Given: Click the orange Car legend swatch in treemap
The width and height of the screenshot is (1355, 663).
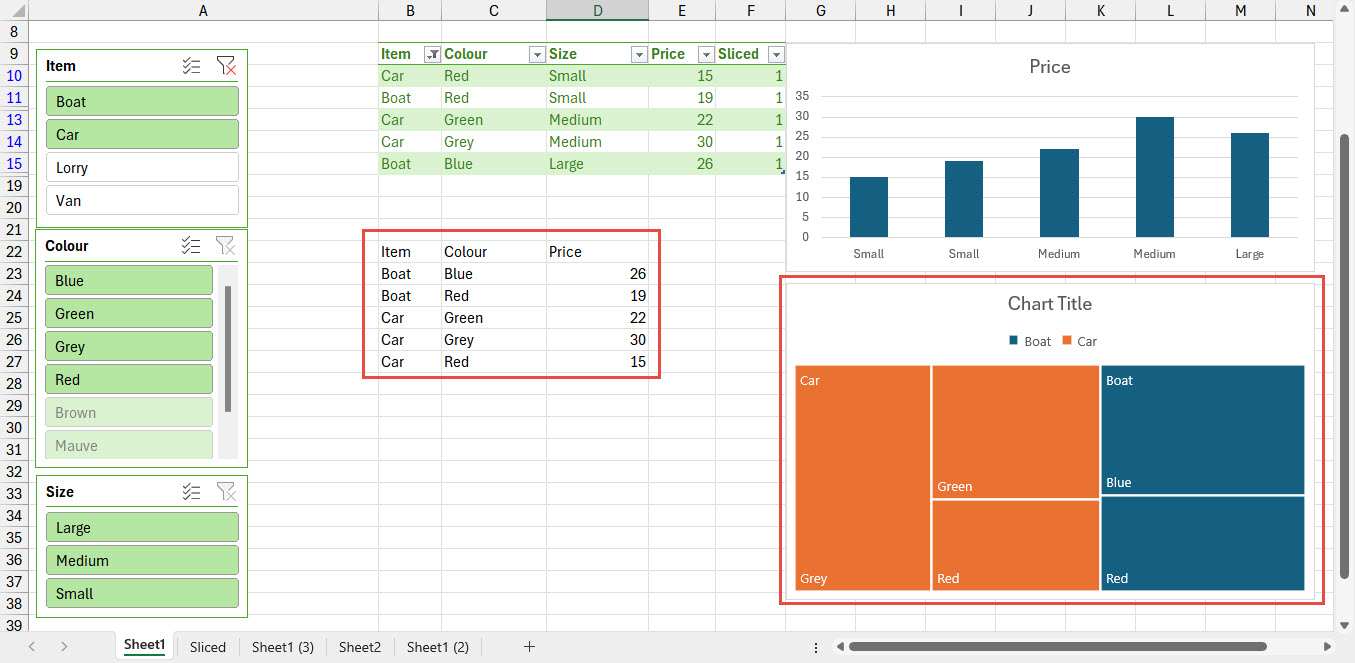Looking at the screenshot, I should (1067, 341).
